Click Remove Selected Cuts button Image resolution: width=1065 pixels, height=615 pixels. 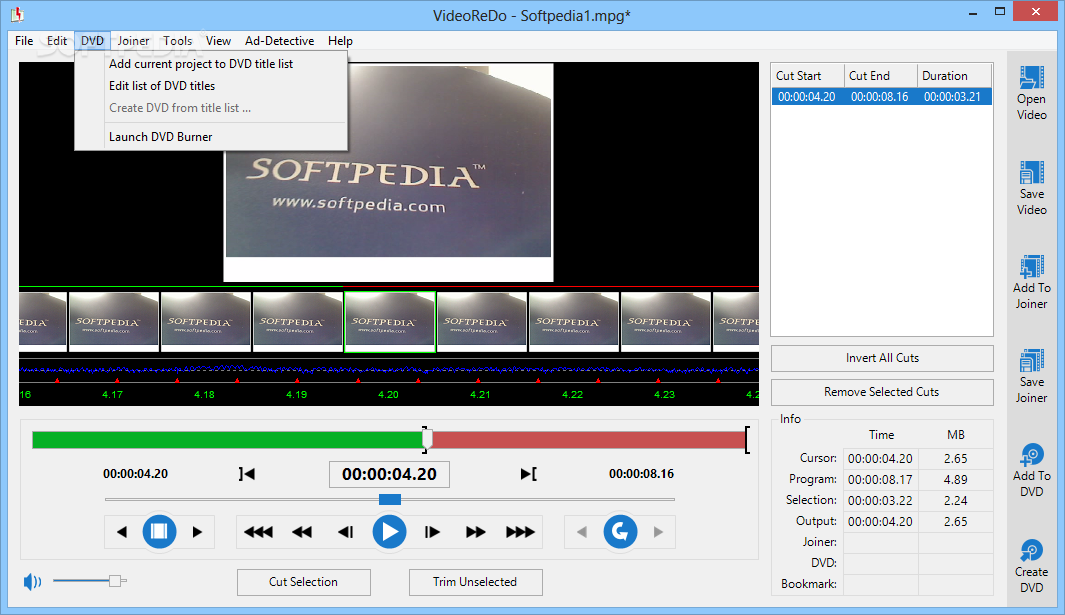pyautogui.click(x=882, y=392)
